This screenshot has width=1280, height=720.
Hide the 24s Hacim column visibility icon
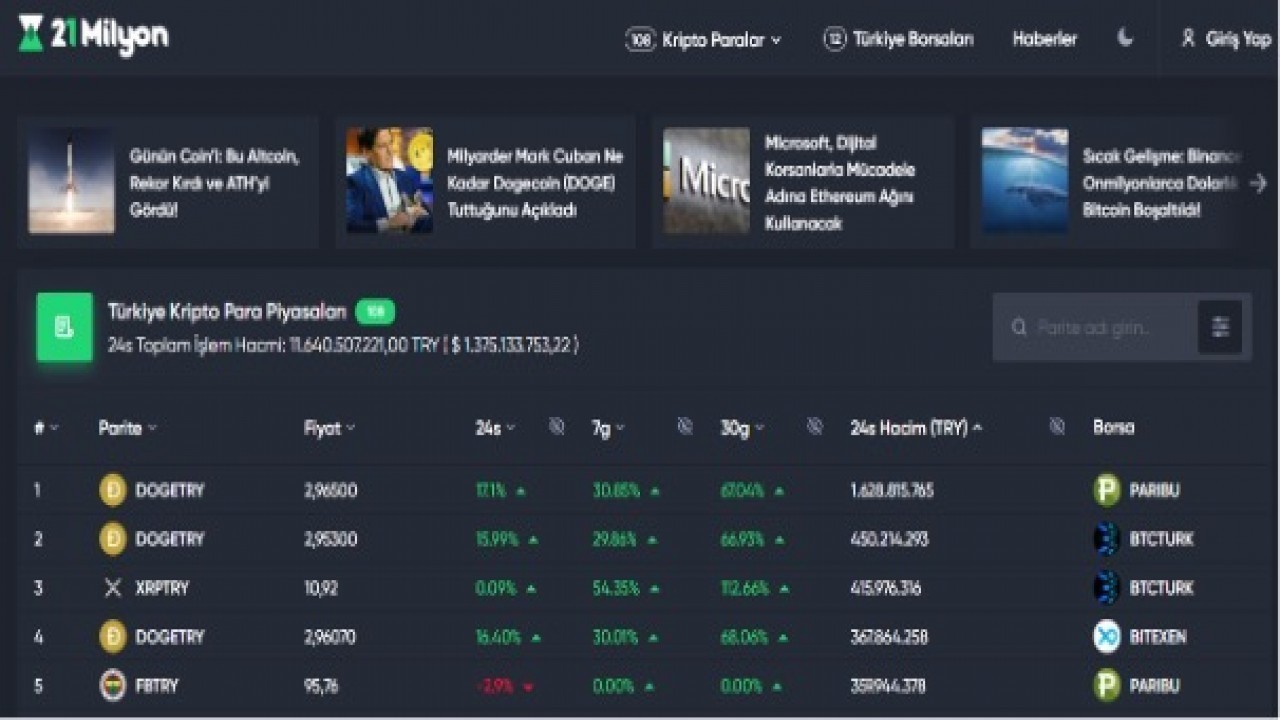(x=1057, y=427)
